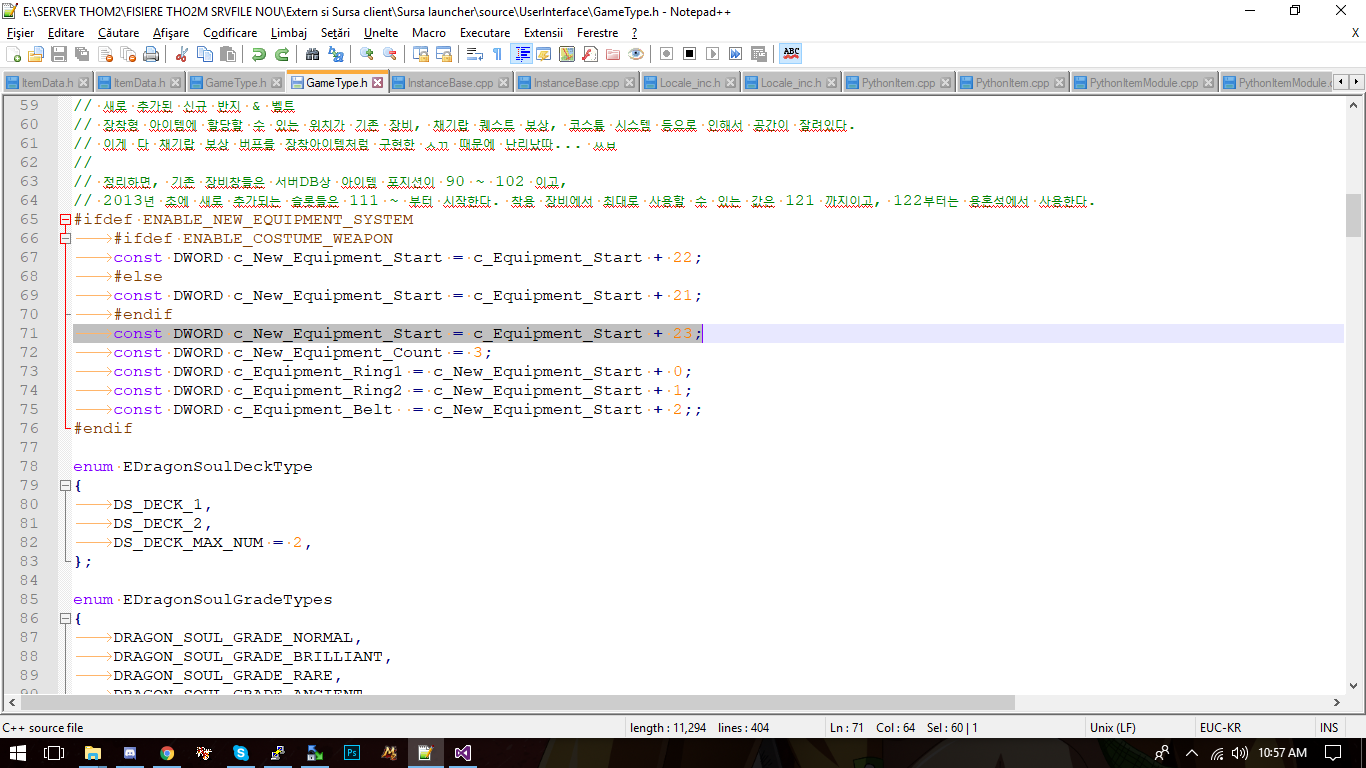Cut selection using scissors icon
Image resolution: width=1366 pixels, height=768 pixels.
pyautogui.click(x=182, y=54)
